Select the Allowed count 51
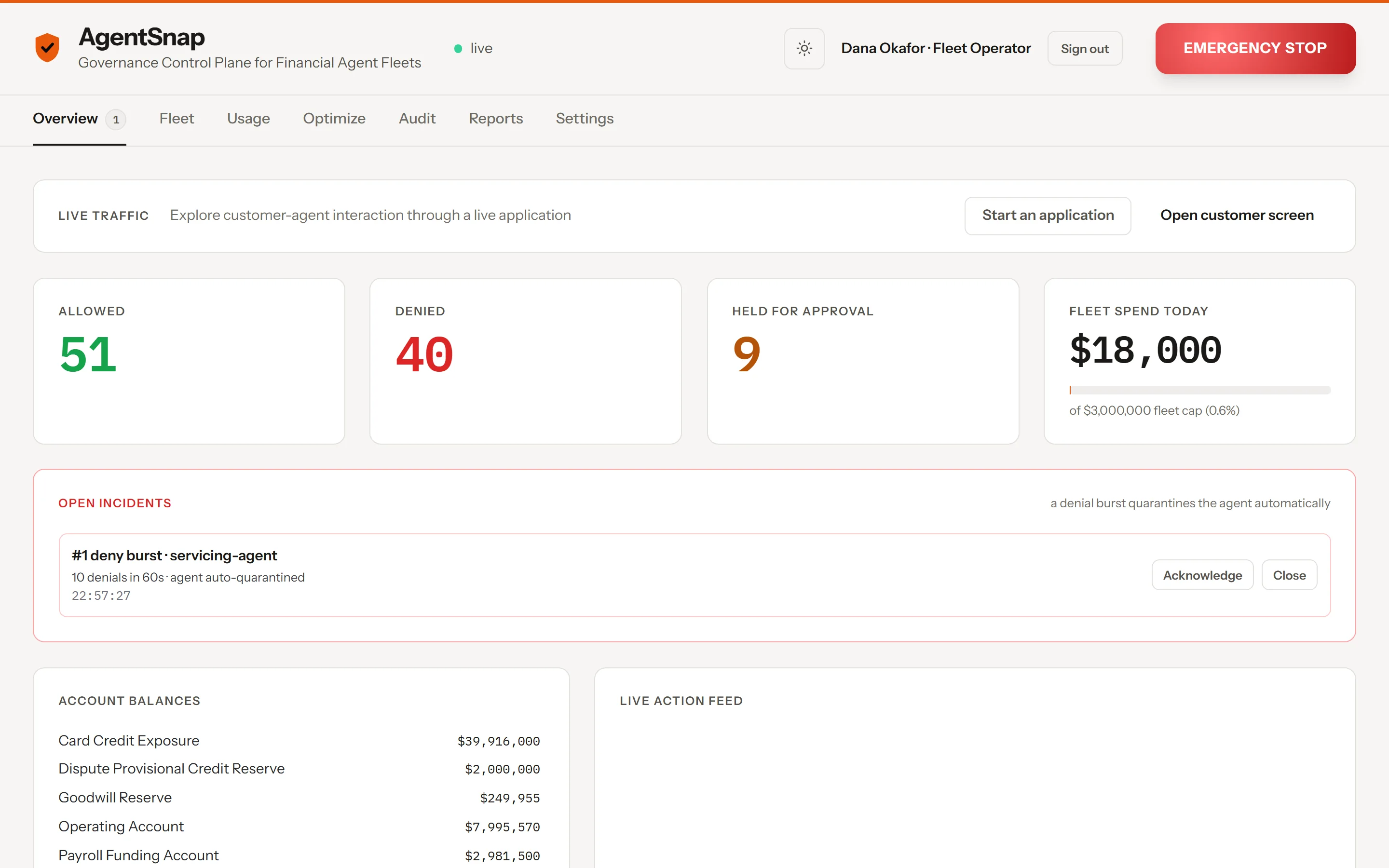The image size is (1389, 868). tap(88, 354)
